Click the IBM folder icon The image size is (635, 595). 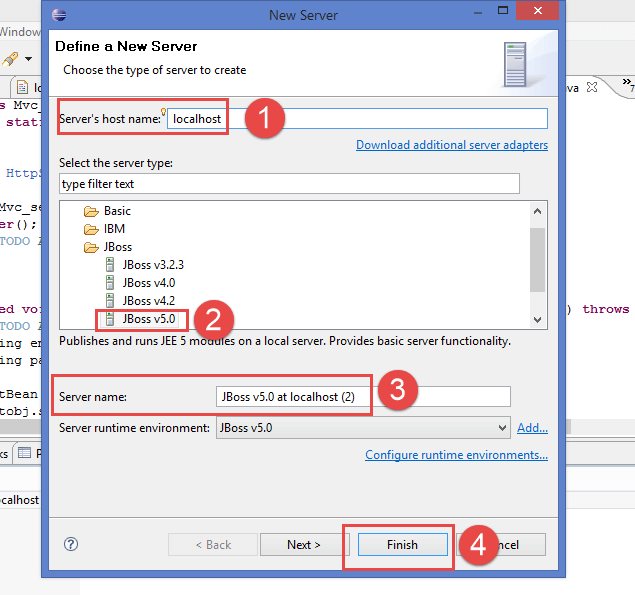(x=91, y=229)
